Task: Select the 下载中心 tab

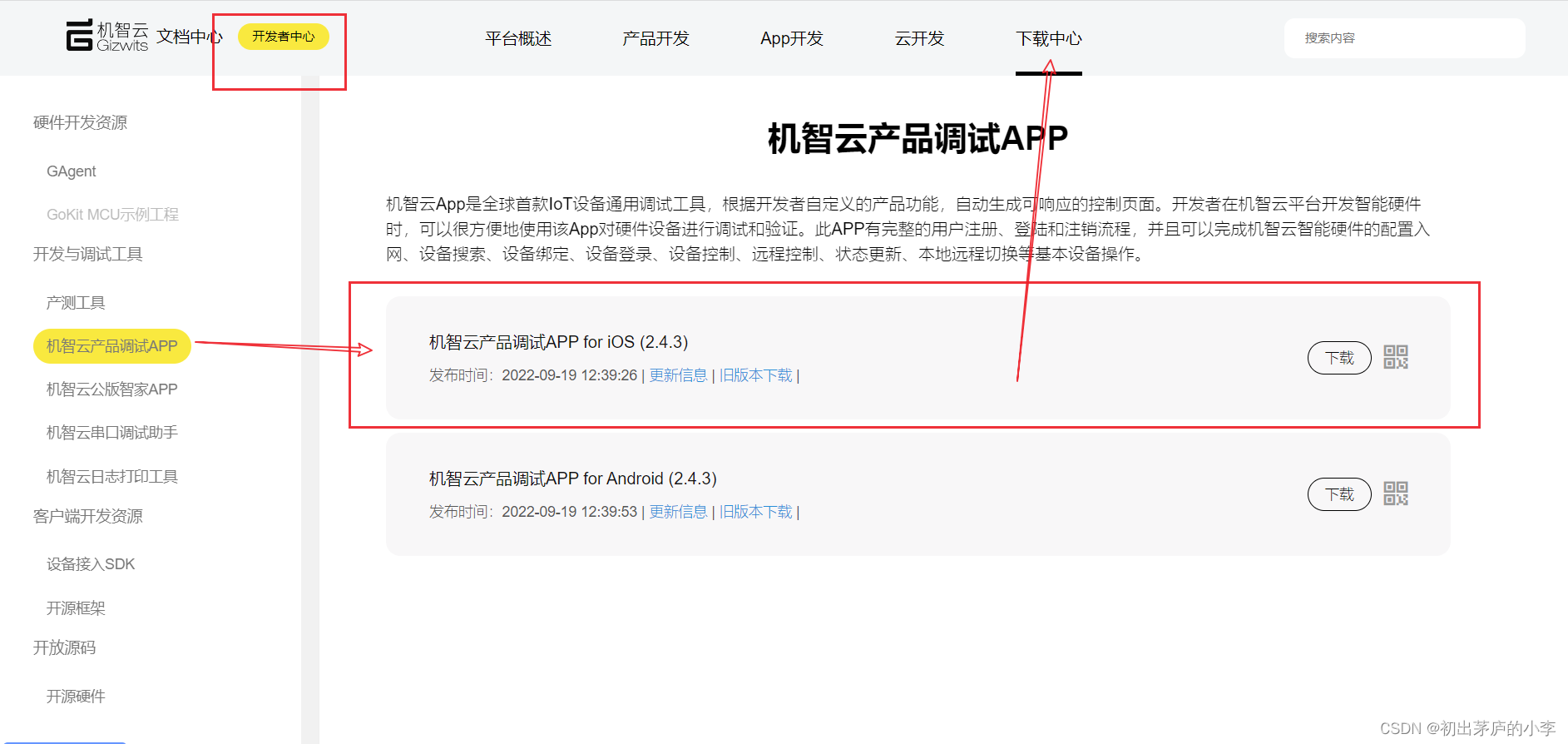Action: [1049, 38]
